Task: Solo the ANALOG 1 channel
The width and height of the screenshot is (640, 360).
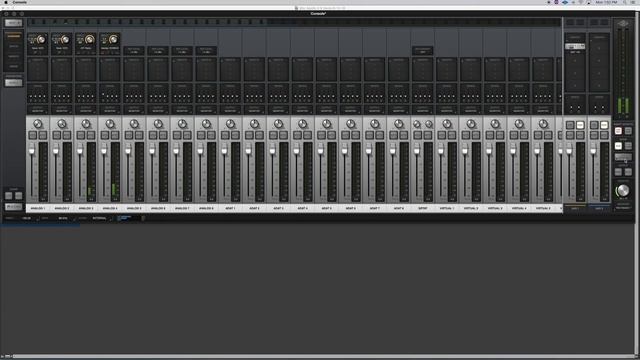Action: click(33, 135)
